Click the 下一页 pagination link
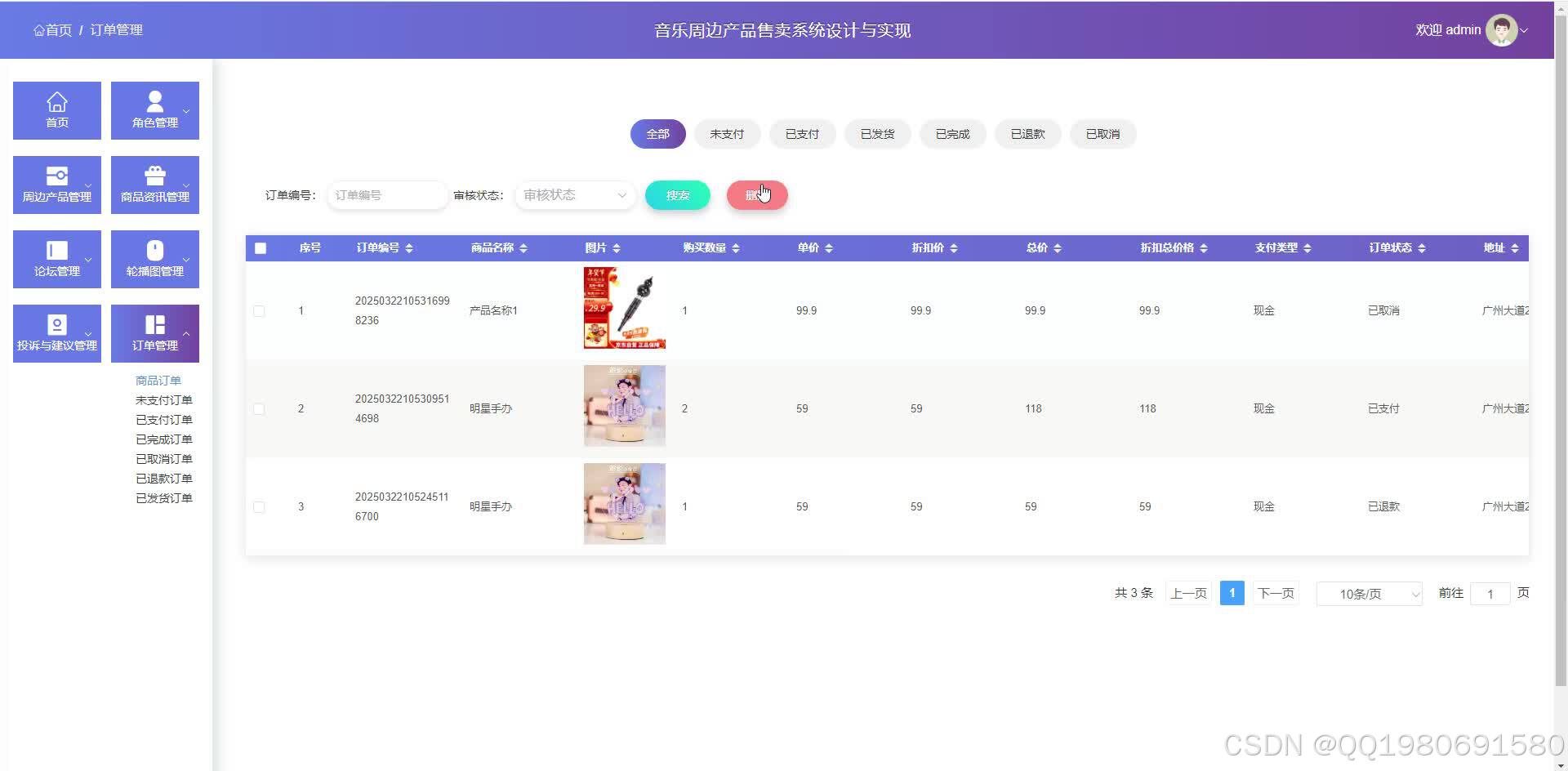This screenshot has height=771, width=1568. [1276, 593]
